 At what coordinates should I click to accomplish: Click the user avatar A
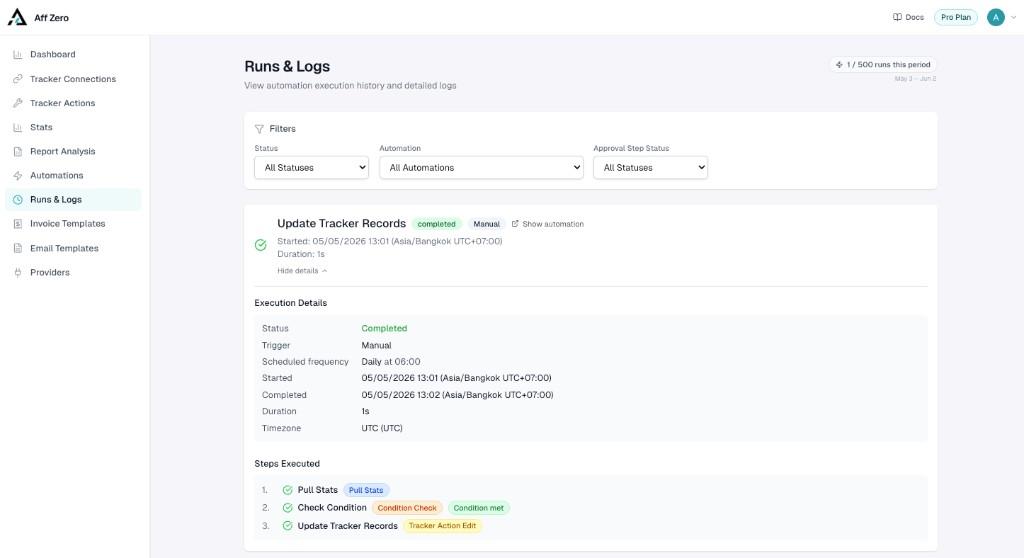point(995,17)
